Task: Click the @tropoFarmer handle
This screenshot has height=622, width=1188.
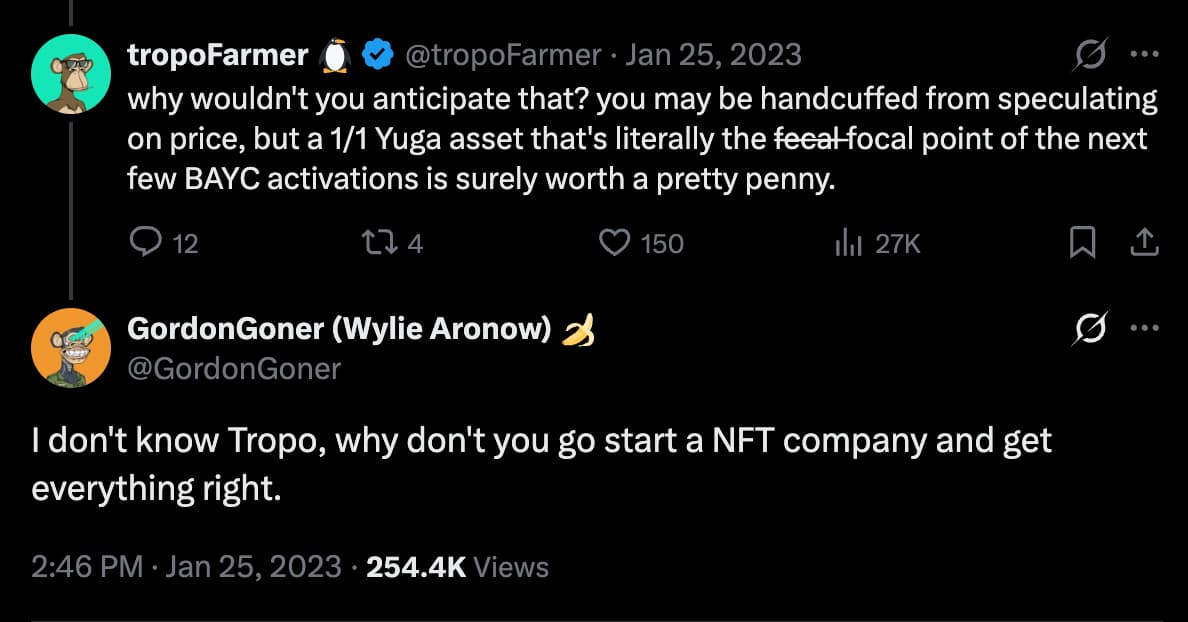Action: click(502, 55)
